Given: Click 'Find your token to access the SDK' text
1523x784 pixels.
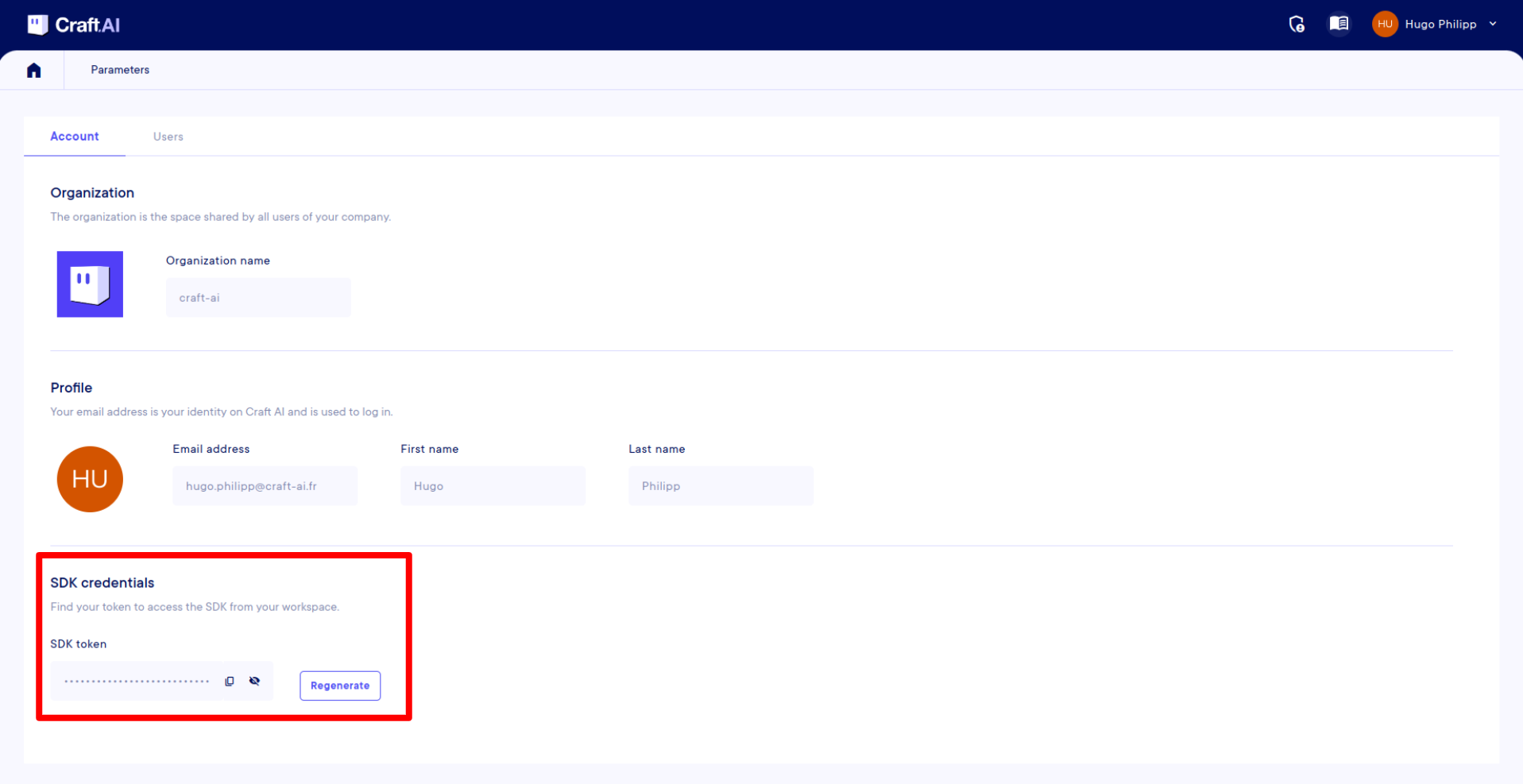Looking at the screenshot, I should click(195, 607).
